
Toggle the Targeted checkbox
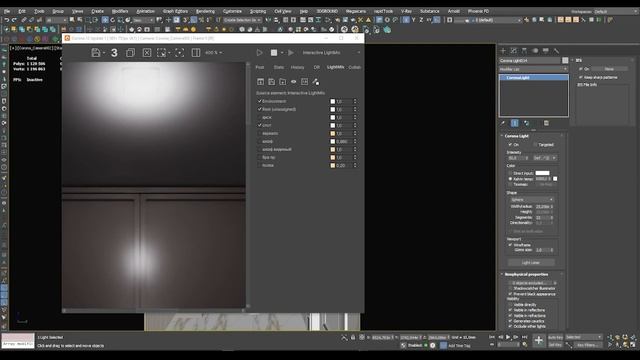(535, 144)
